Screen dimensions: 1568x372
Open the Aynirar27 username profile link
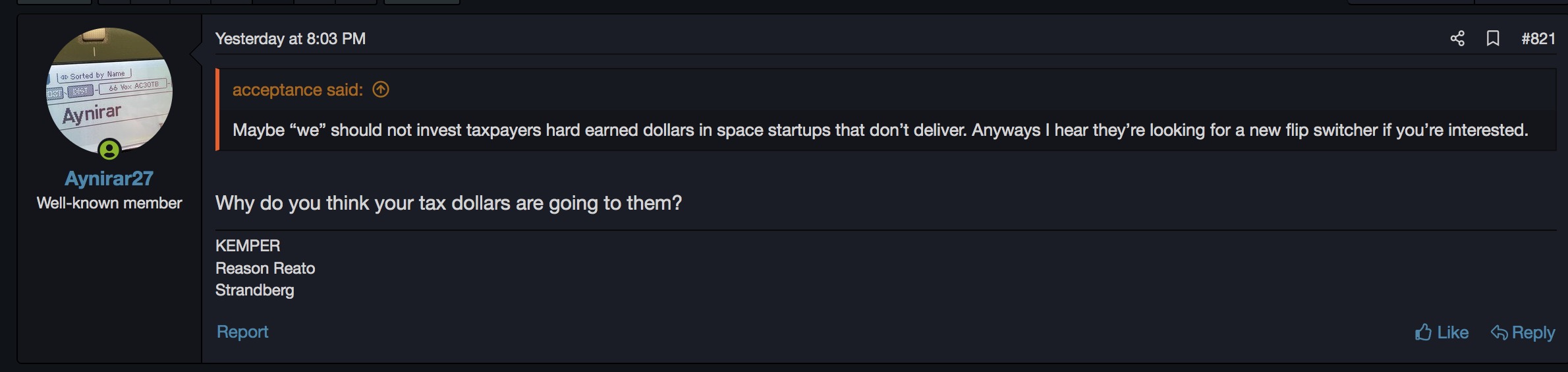click(109, 178)
